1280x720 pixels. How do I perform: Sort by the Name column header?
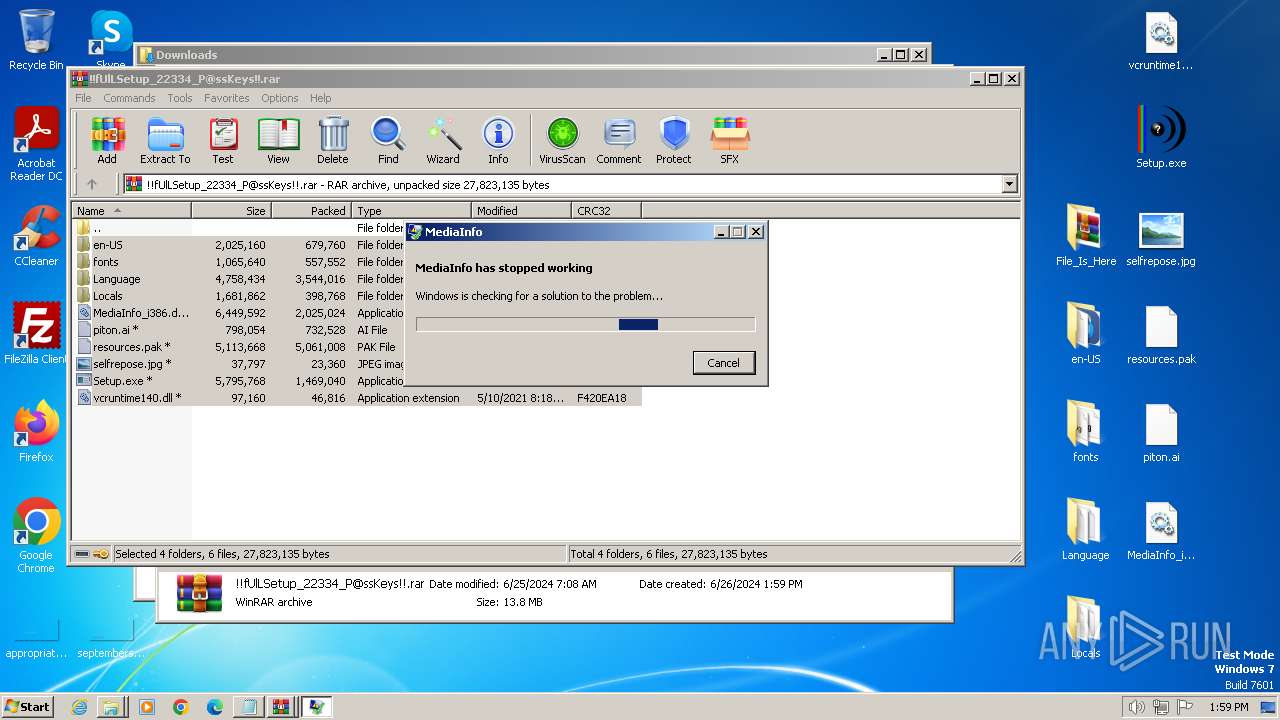[131, 211]
